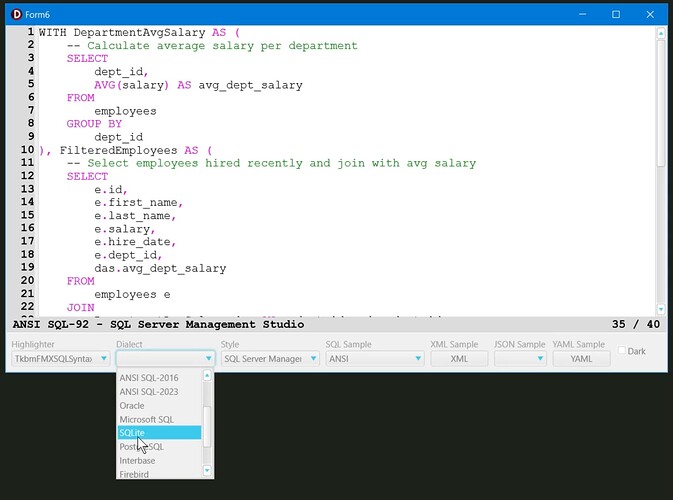Pick PostgreSQL from the dialect list
This screenshot has height=500, width=673.
[159, 446]
